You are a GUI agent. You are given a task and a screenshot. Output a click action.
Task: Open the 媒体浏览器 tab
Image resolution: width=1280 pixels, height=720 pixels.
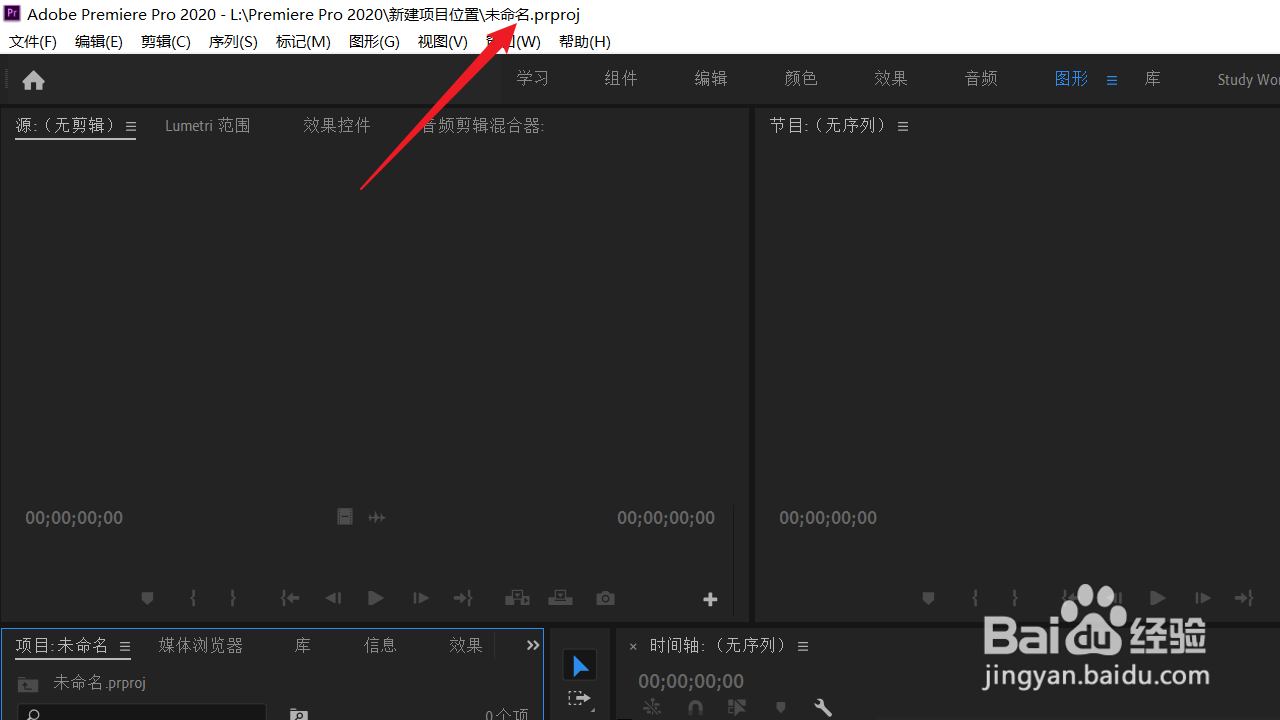click(201, 646)
